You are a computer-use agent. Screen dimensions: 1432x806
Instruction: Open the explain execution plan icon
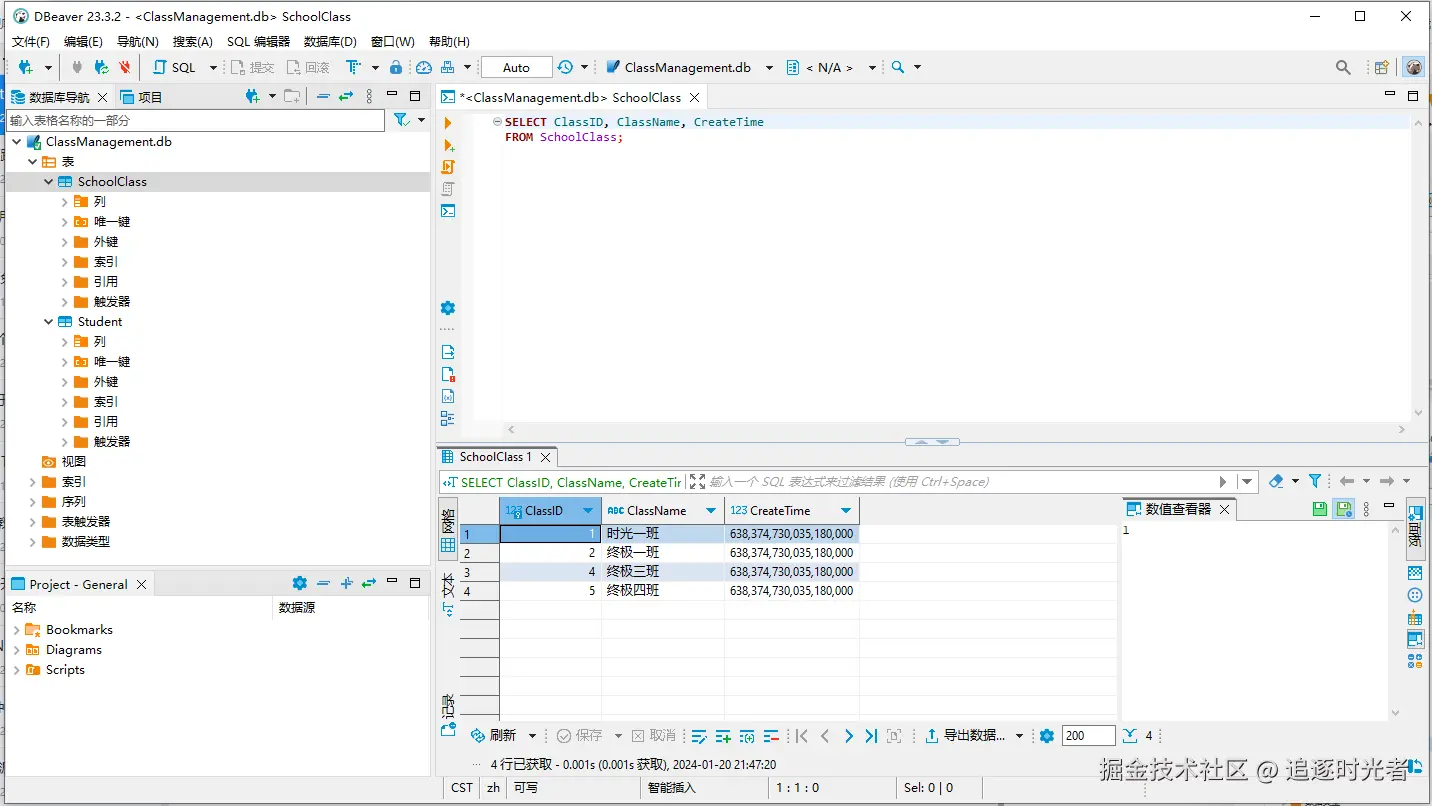(448, 189)
